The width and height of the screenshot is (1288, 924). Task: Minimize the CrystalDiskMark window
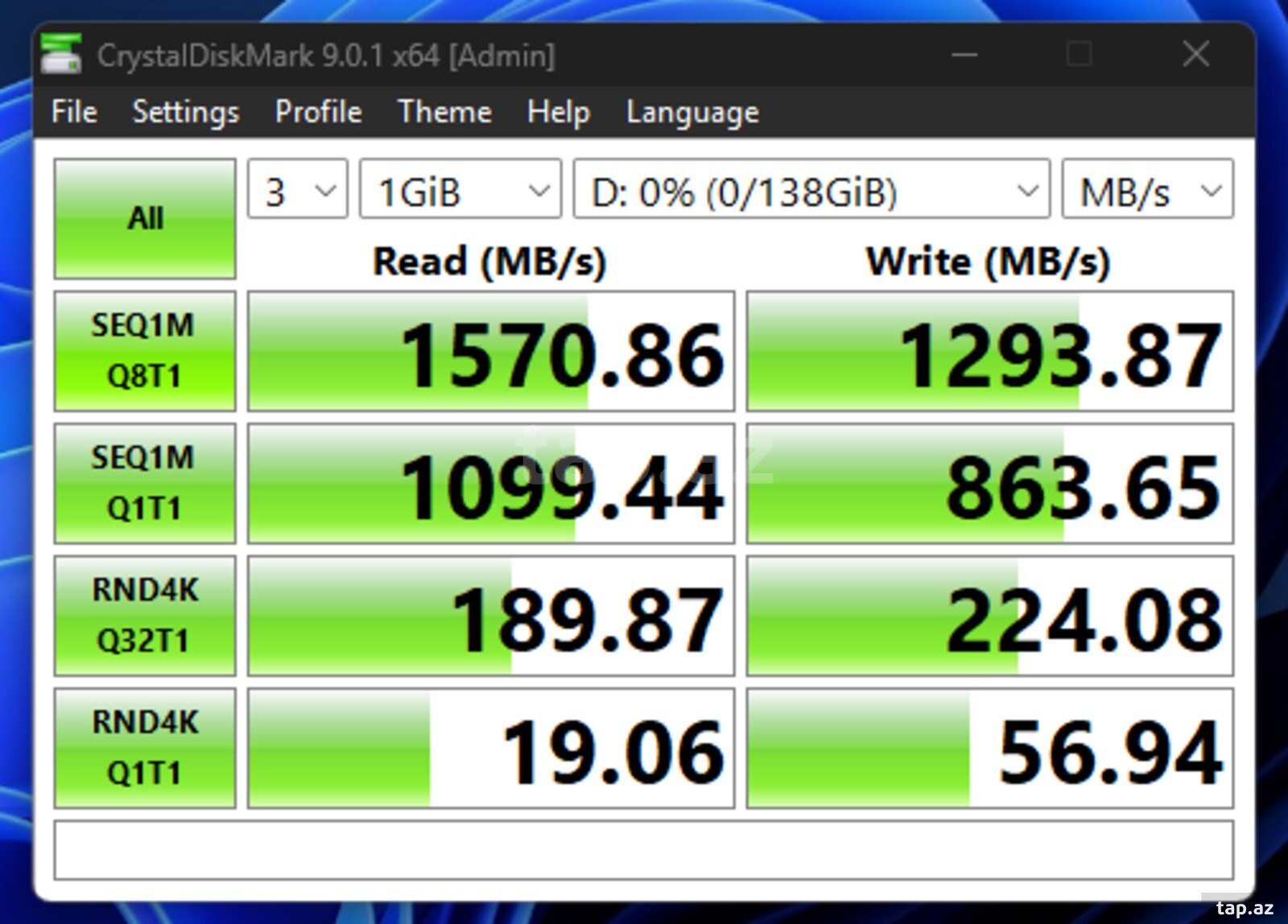pos(964,55)
